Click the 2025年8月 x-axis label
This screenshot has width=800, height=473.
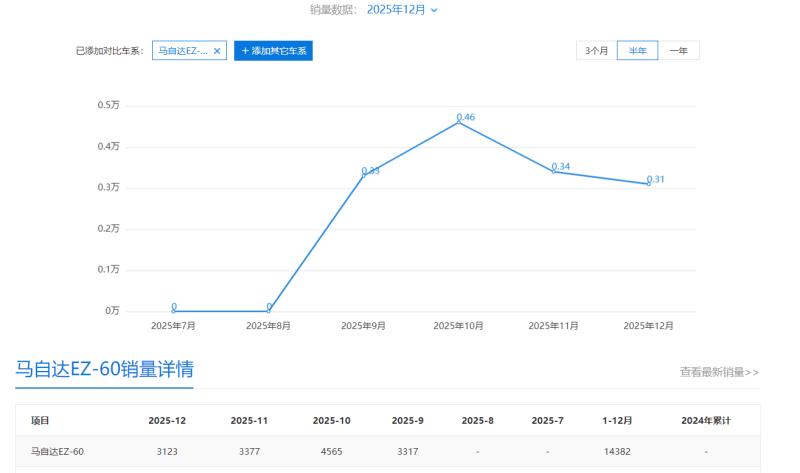pos(268,326)
